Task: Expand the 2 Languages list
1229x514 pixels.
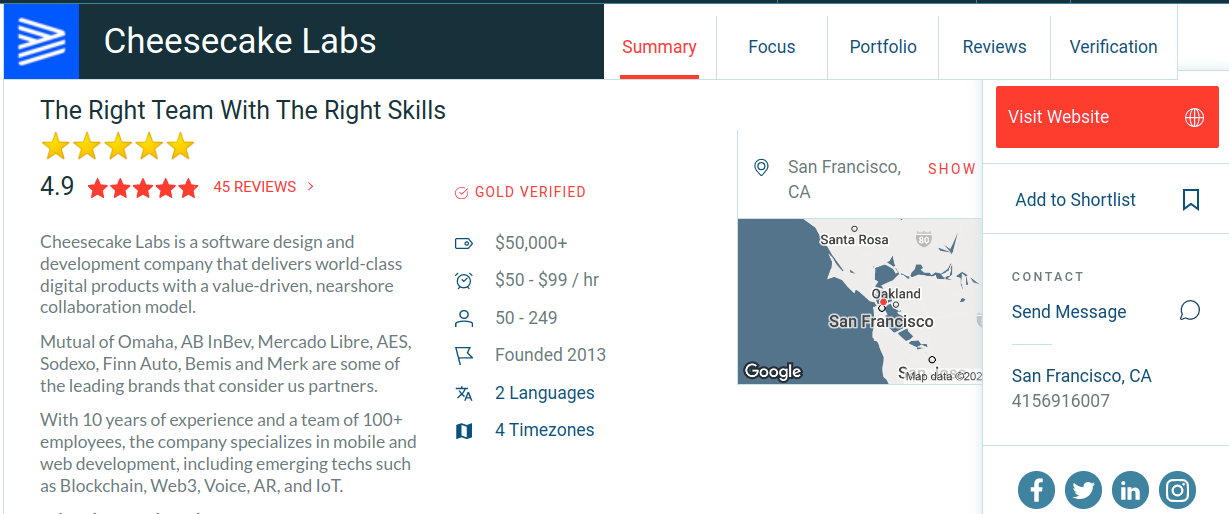Action: pos(544,393)
